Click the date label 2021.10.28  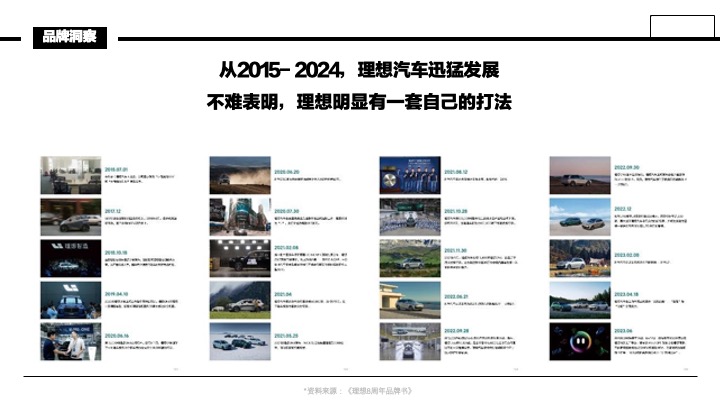456,211
